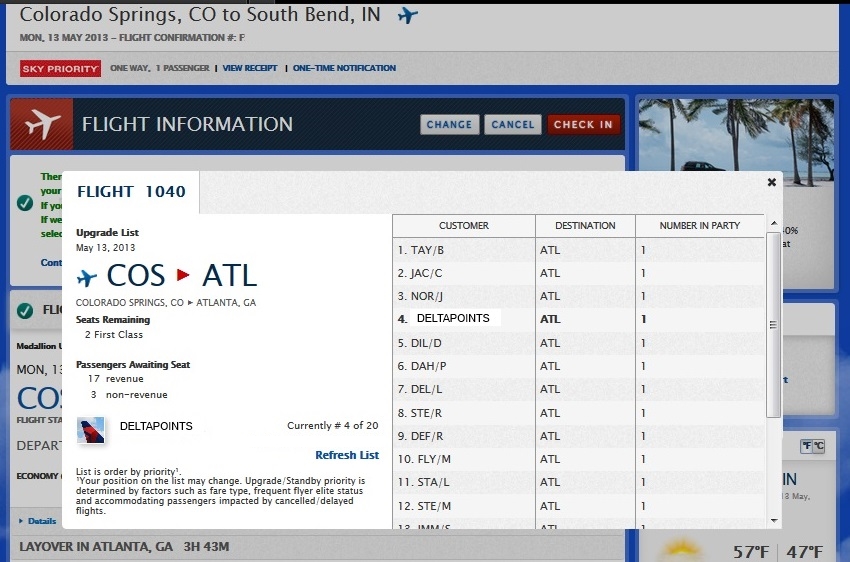Click the Colorado Springs to South Bend heading

pyautogui.click(x=200, y=15)
